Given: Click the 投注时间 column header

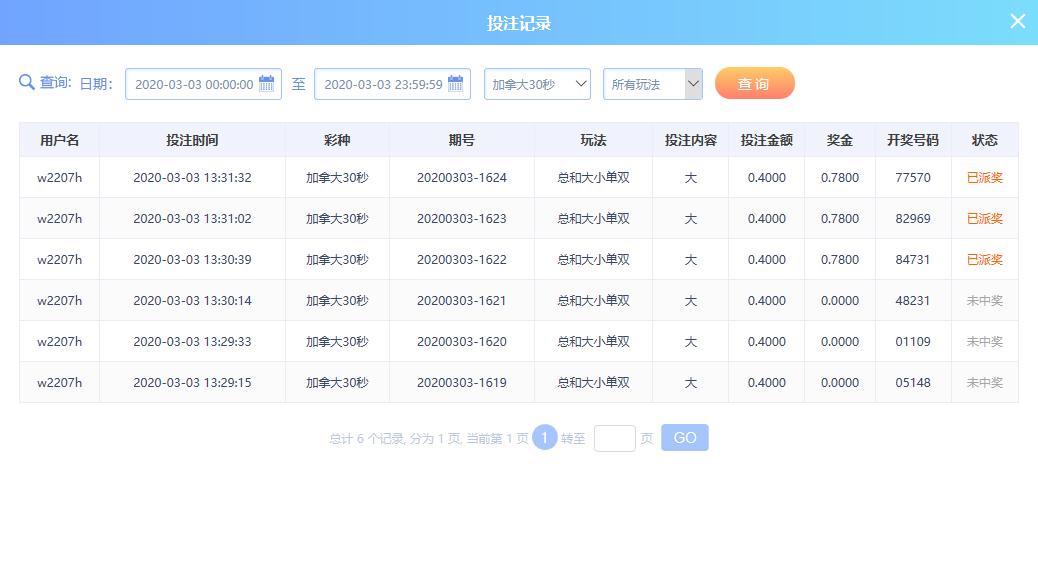Looking at the screenshot, I should 192,140.
